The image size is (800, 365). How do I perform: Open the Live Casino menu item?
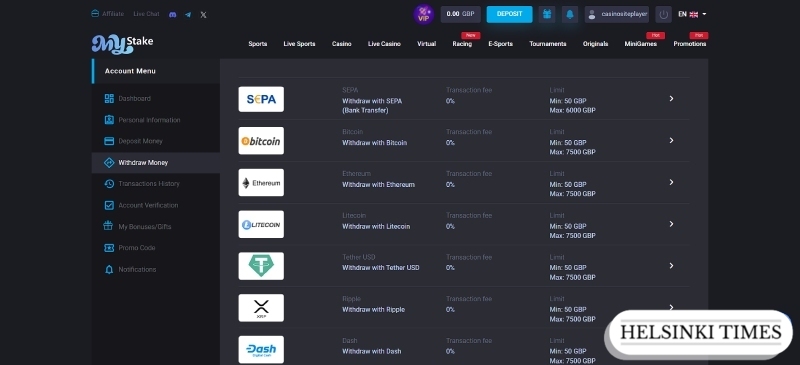coord(384,44)
